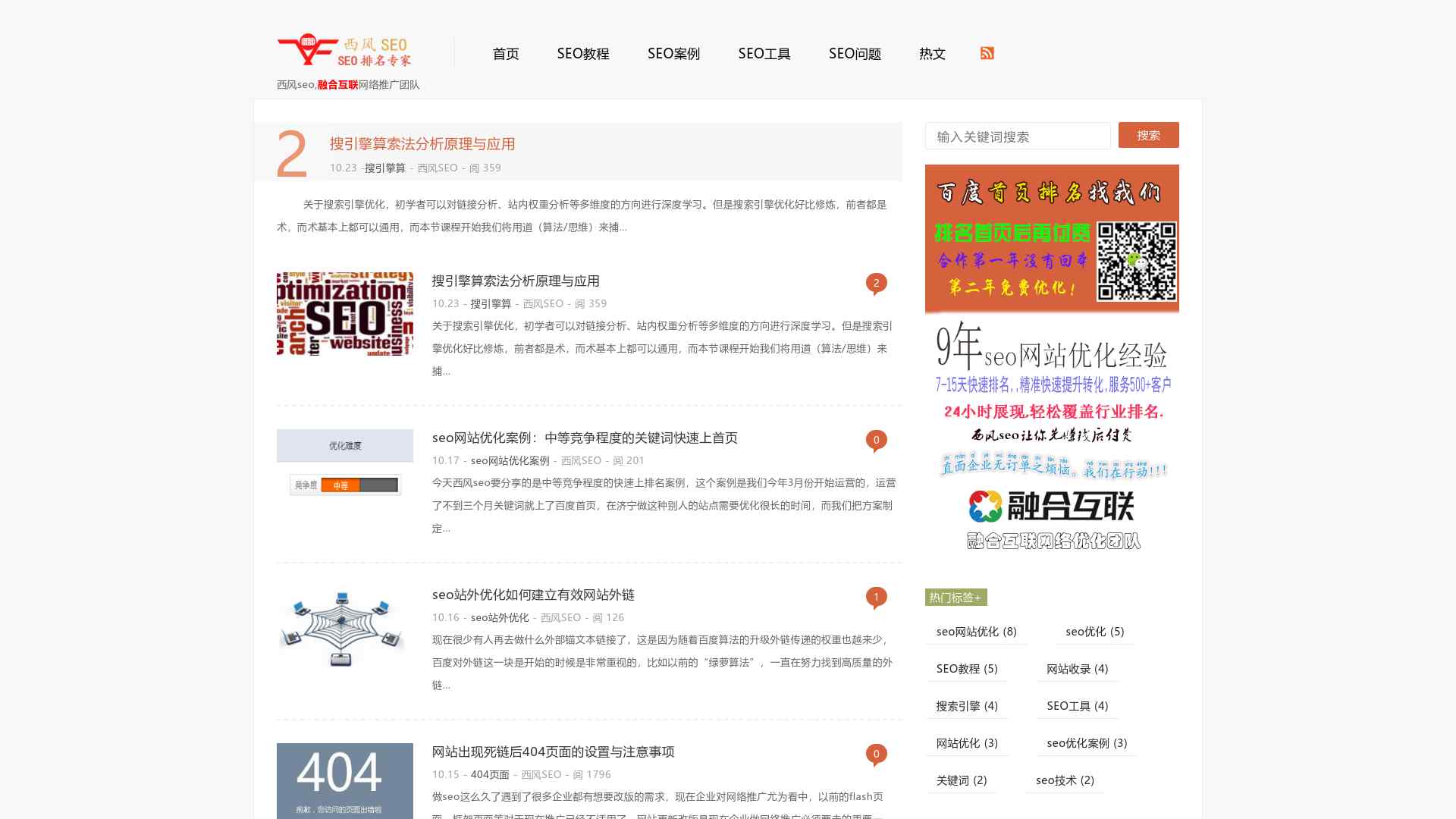
Task: Click the 搜索 search button
Action: pos(1148,135)
